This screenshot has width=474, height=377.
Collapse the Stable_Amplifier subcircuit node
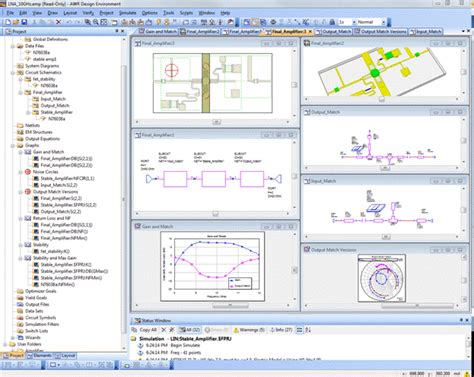(28, 113)
